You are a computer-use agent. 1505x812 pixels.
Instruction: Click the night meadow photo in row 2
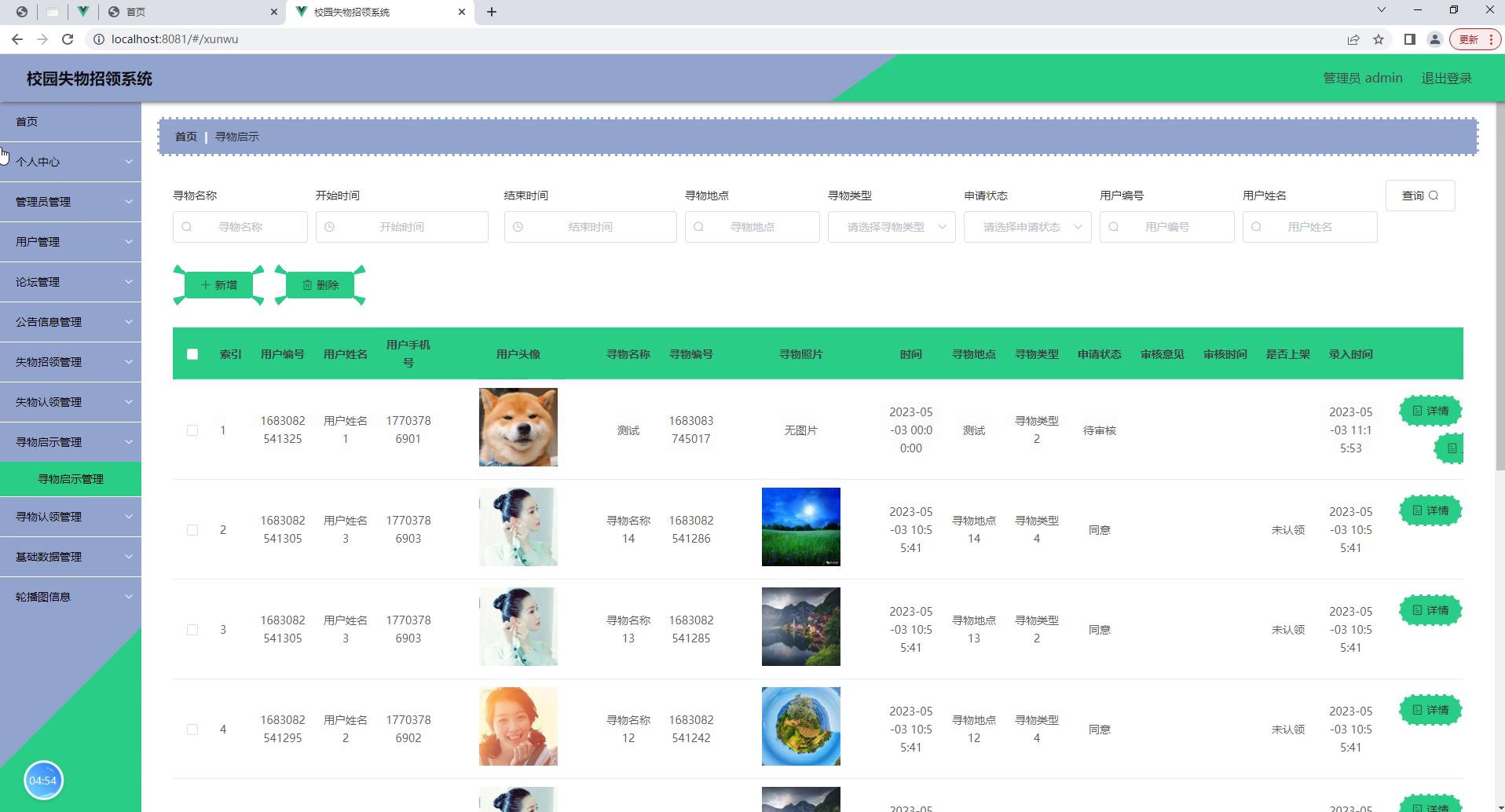(801, 527)
